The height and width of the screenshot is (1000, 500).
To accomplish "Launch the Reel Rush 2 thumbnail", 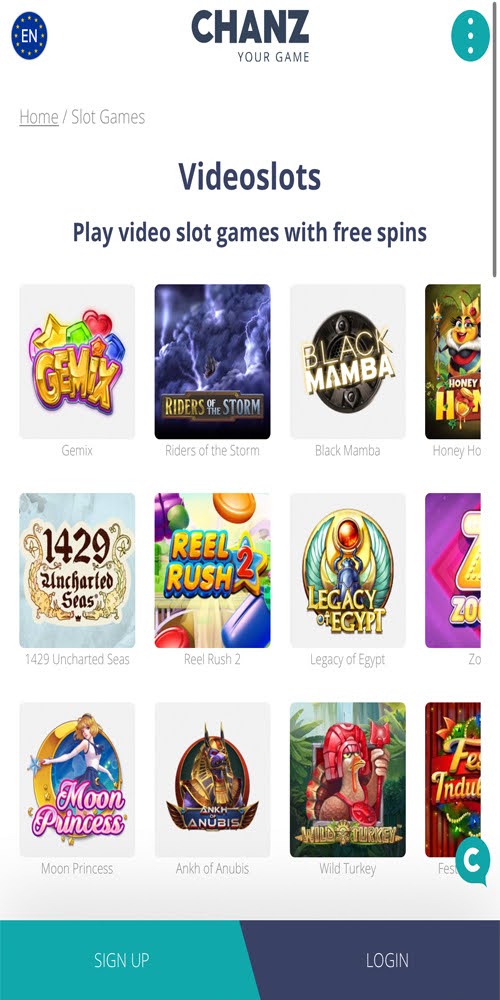I will point(212,571).
